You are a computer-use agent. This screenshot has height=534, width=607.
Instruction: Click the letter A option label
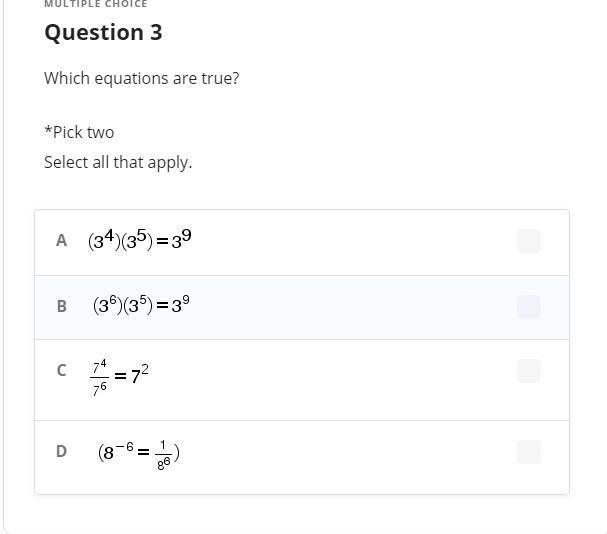[62, 241]
